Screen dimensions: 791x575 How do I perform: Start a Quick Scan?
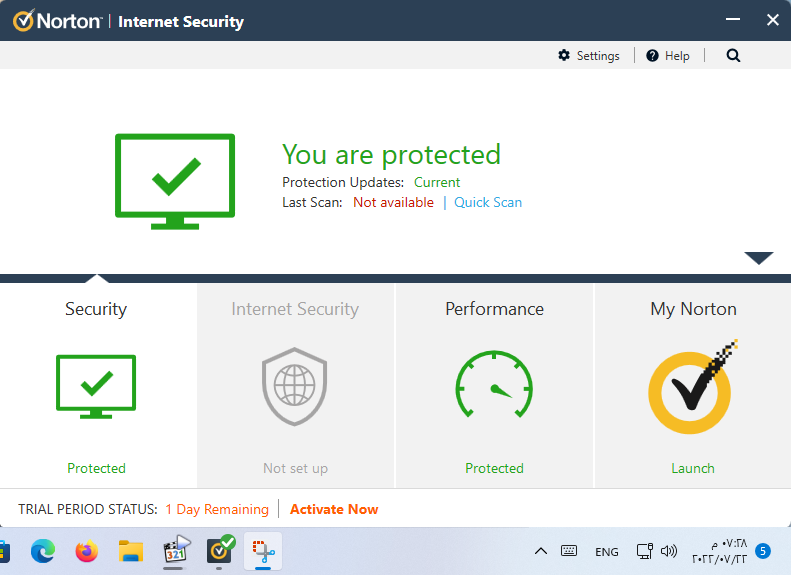[x=488, y=202]
